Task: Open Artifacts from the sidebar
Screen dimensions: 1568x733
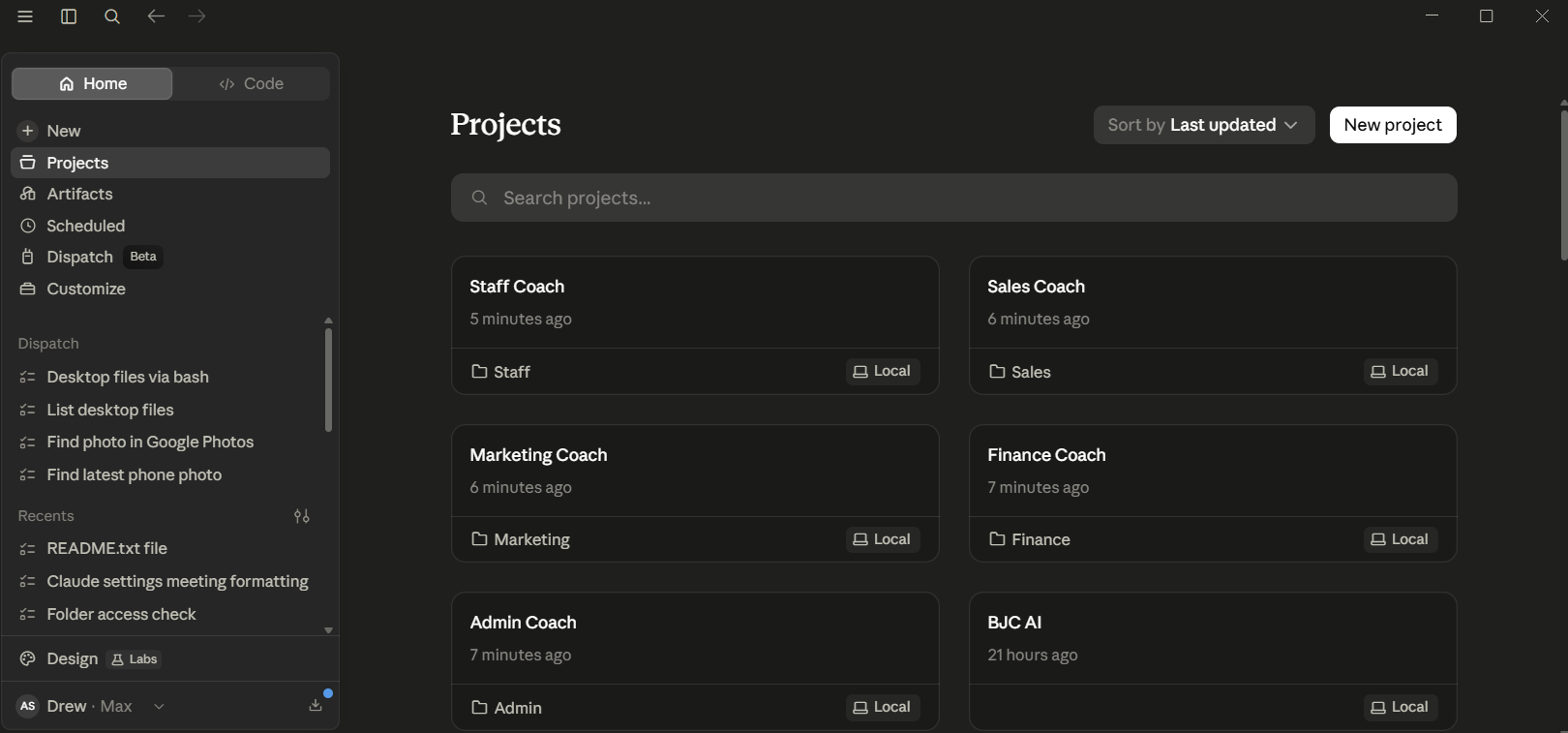Action: [x=170, y=194]
